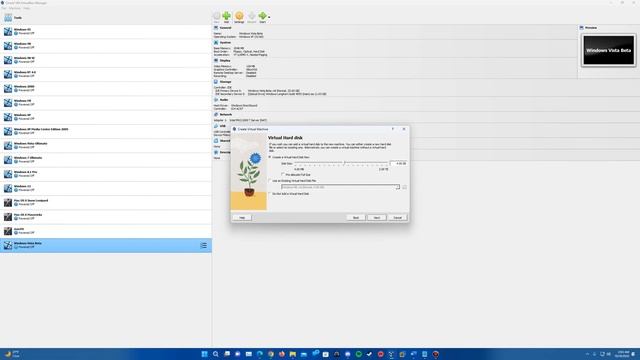The height and width of the screenshot is (360, 640).
Task: Click the Disk Size slider handle
Action: pos(344,163)
